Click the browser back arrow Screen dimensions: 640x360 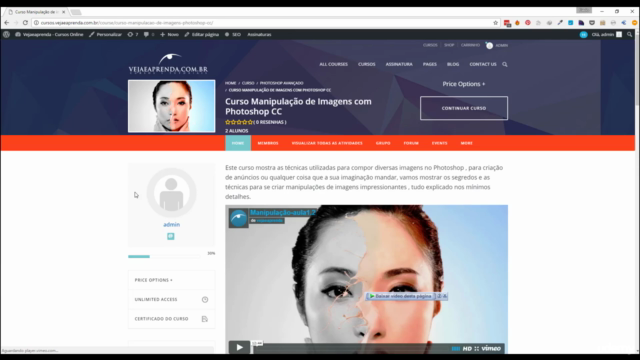click(x=7, y=23)
